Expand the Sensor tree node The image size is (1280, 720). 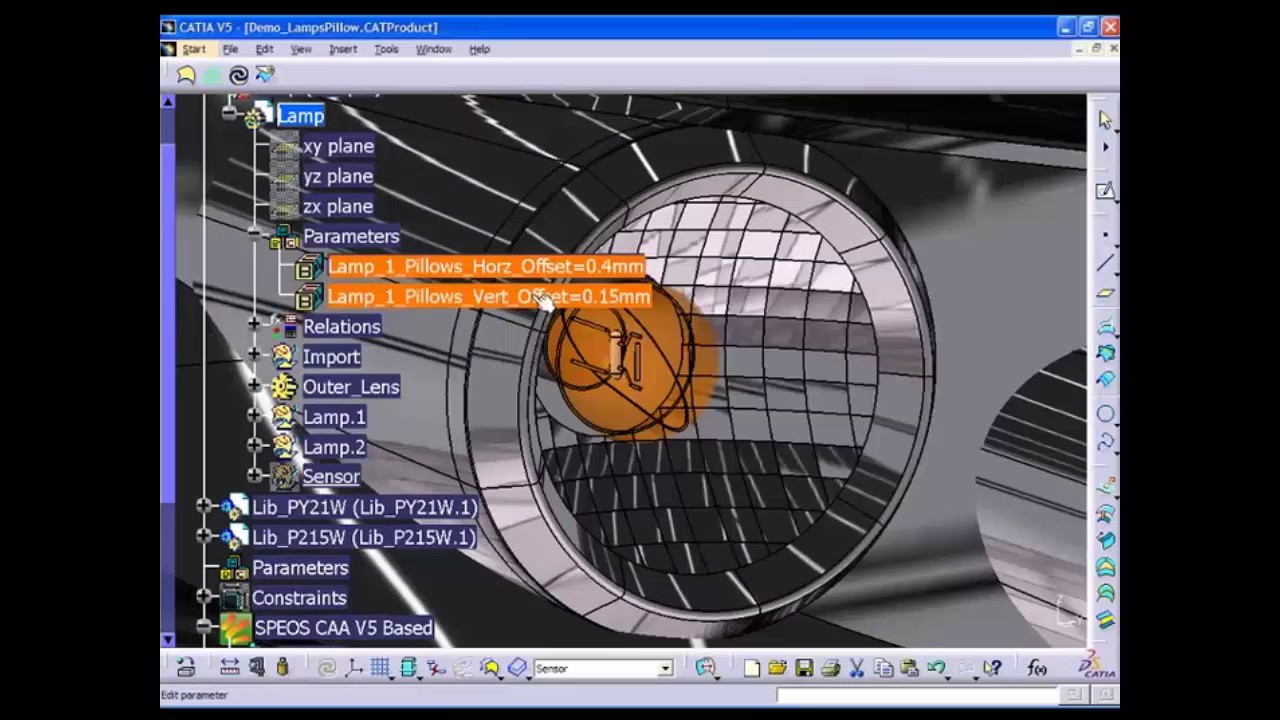point(254,475)
